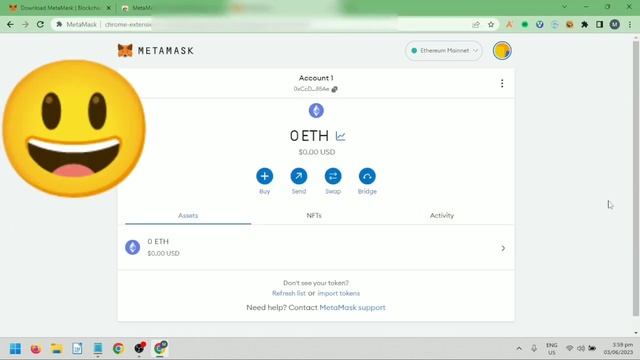The width and height of the screenshot is (640, 360).
Task: Click the ETH token icon in asset list
Action: [132, 247]
